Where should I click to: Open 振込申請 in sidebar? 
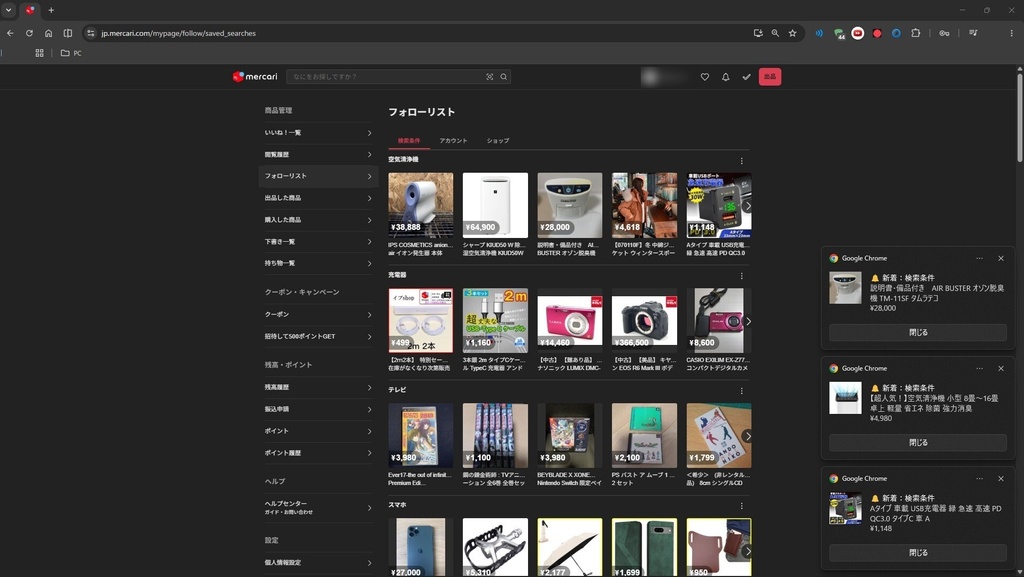pyautogui.click(x=318, y=409)
